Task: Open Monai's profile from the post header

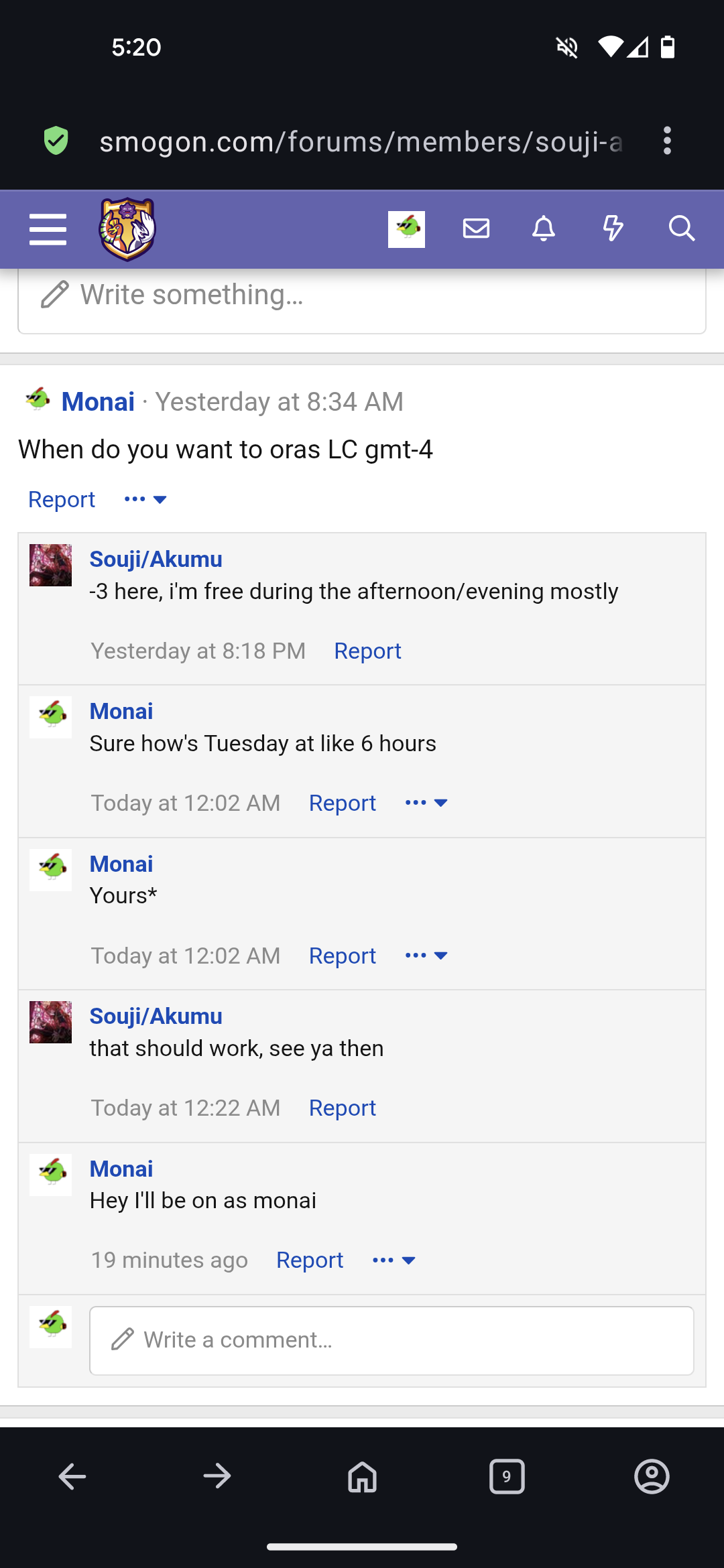Action: 98,401
